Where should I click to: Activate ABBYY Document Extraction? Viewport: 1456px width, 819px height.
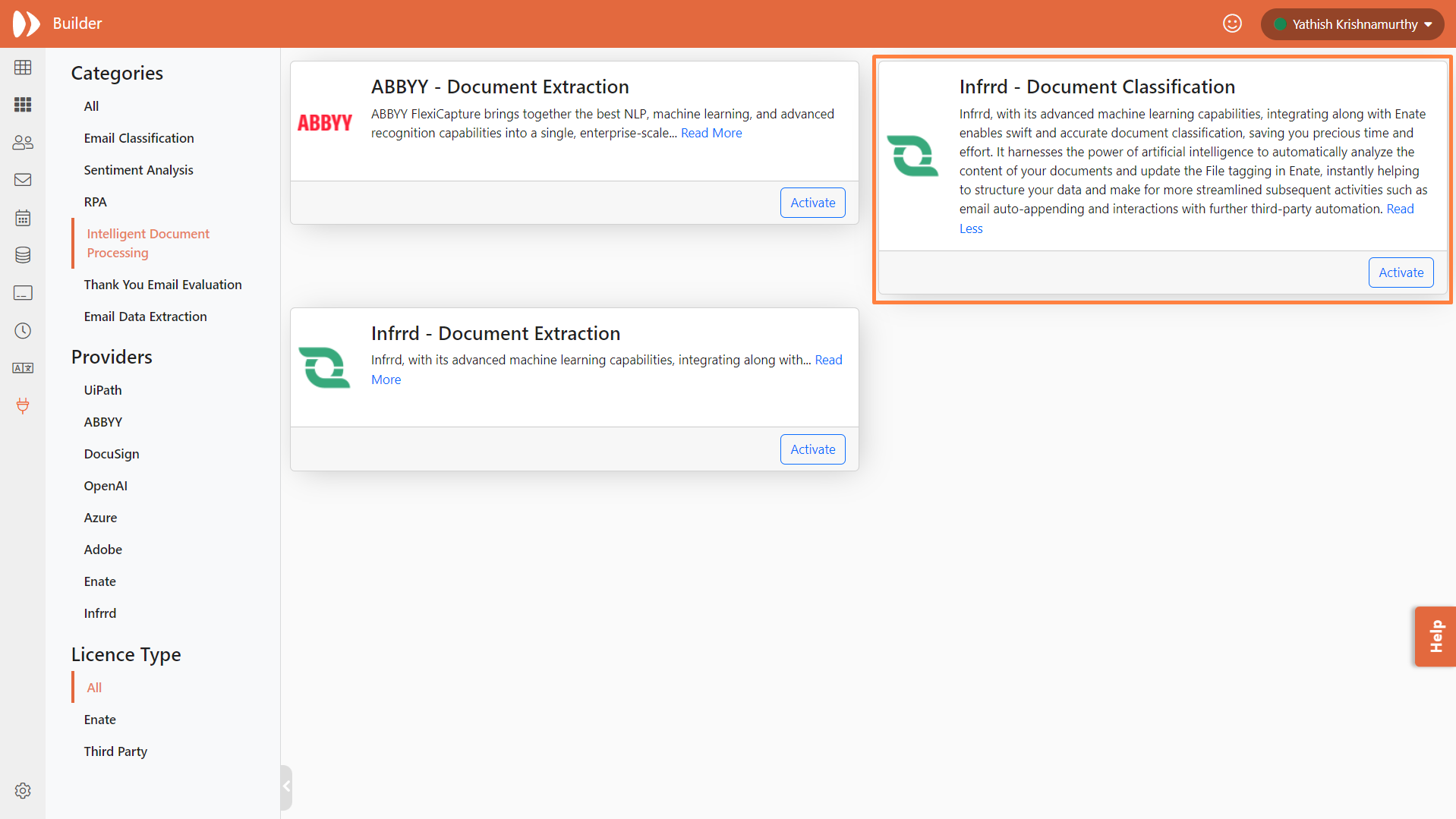pyautogui.click(x=812, y=203)
